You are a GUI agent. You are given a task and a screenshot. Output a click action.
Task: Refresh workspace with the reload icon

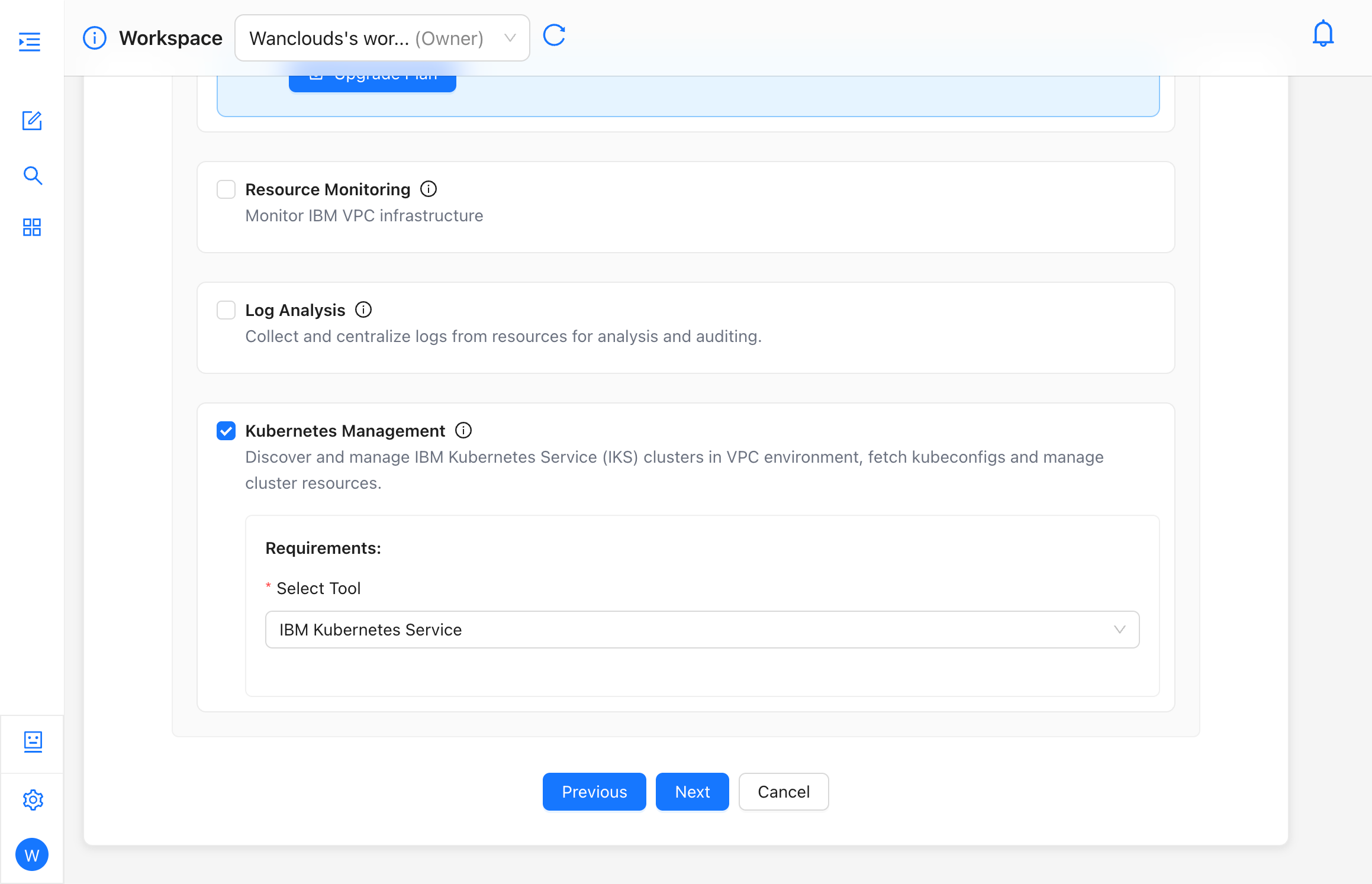tap(555, 36)
